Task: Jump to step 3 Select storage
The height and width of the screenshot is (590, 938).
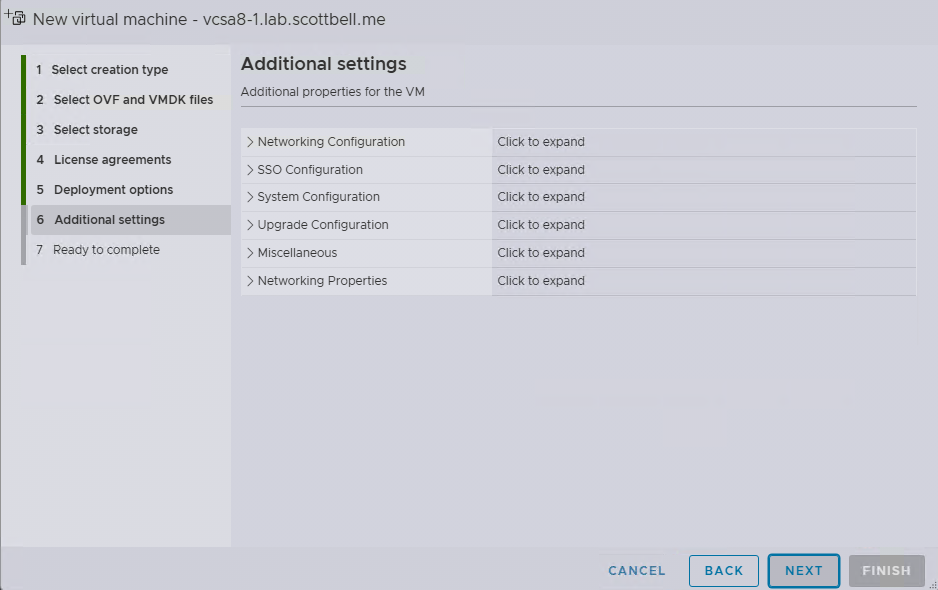Action: pyautogui.click(x=95, y=130)
